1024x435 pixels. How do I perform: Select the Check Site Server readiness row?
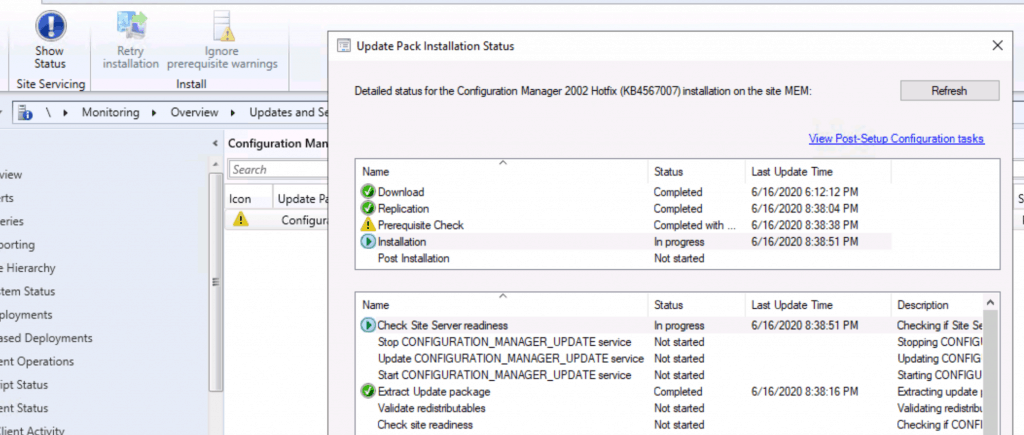[669, 325]
